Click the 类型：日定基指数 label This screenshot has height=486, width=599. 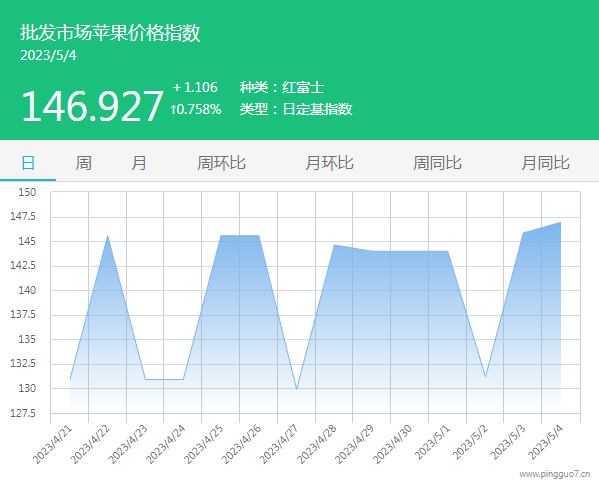coord(296,110)
